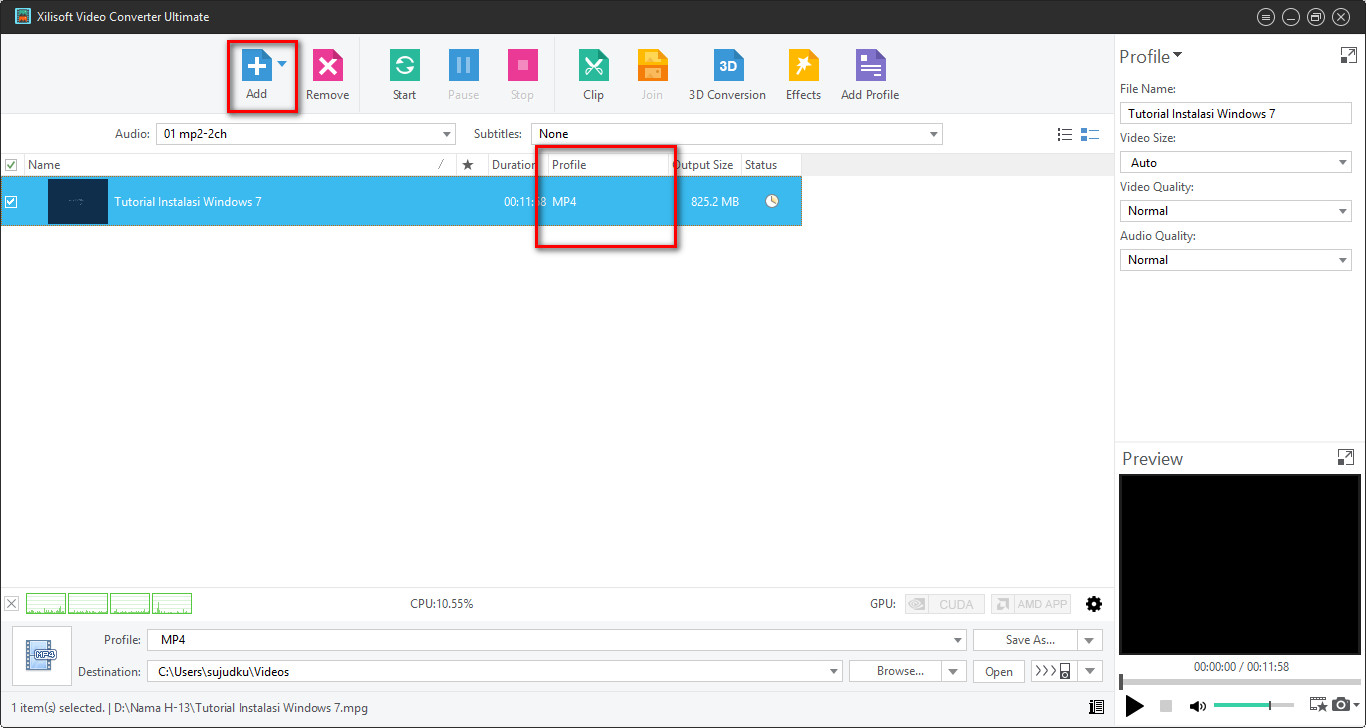Open the Clip tool
Viewport: 1366px width, 728px height.
coord(593,66)
